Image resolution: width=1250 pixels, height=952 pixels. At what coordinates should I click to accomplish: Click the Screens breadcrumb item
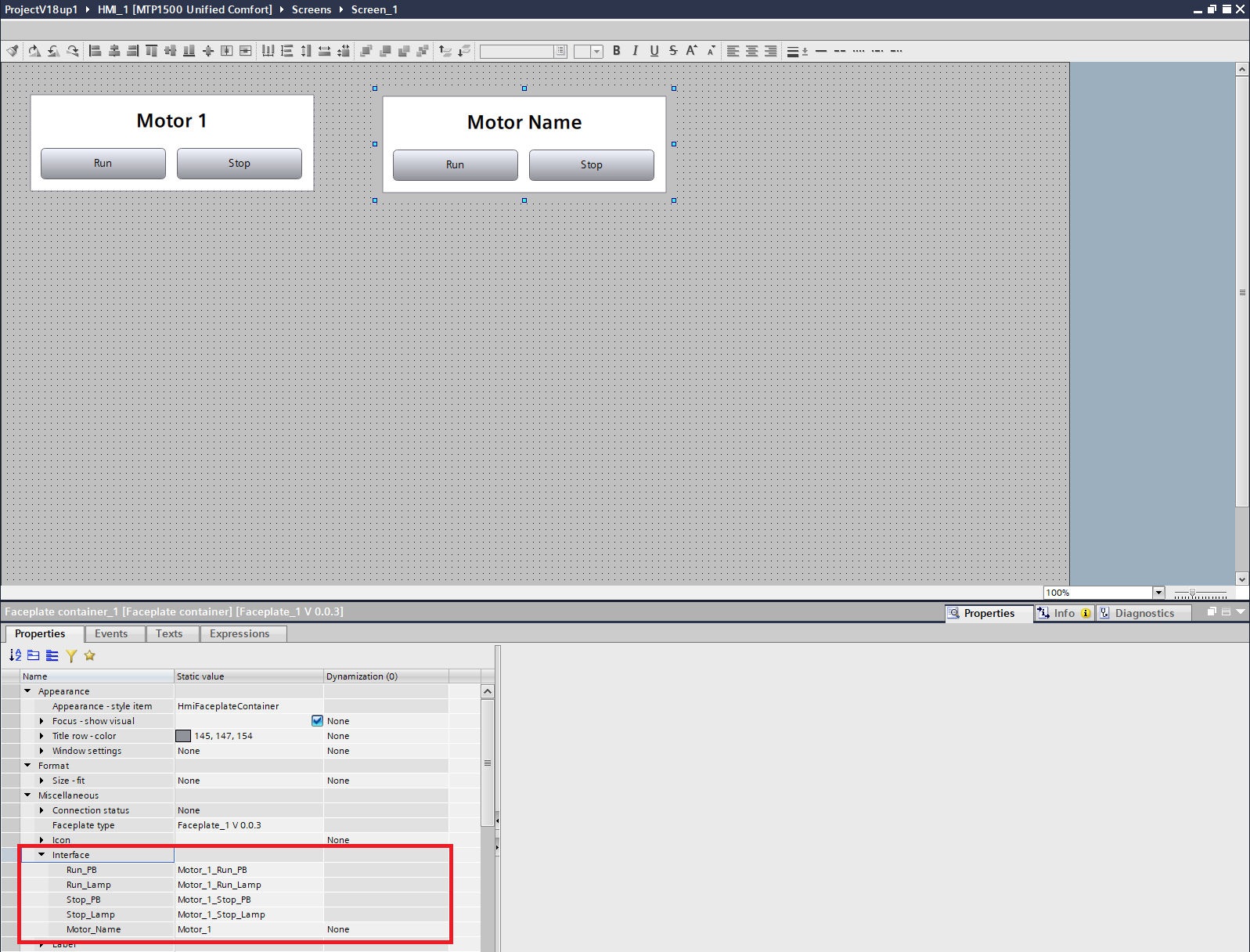[x=312, y=9]
